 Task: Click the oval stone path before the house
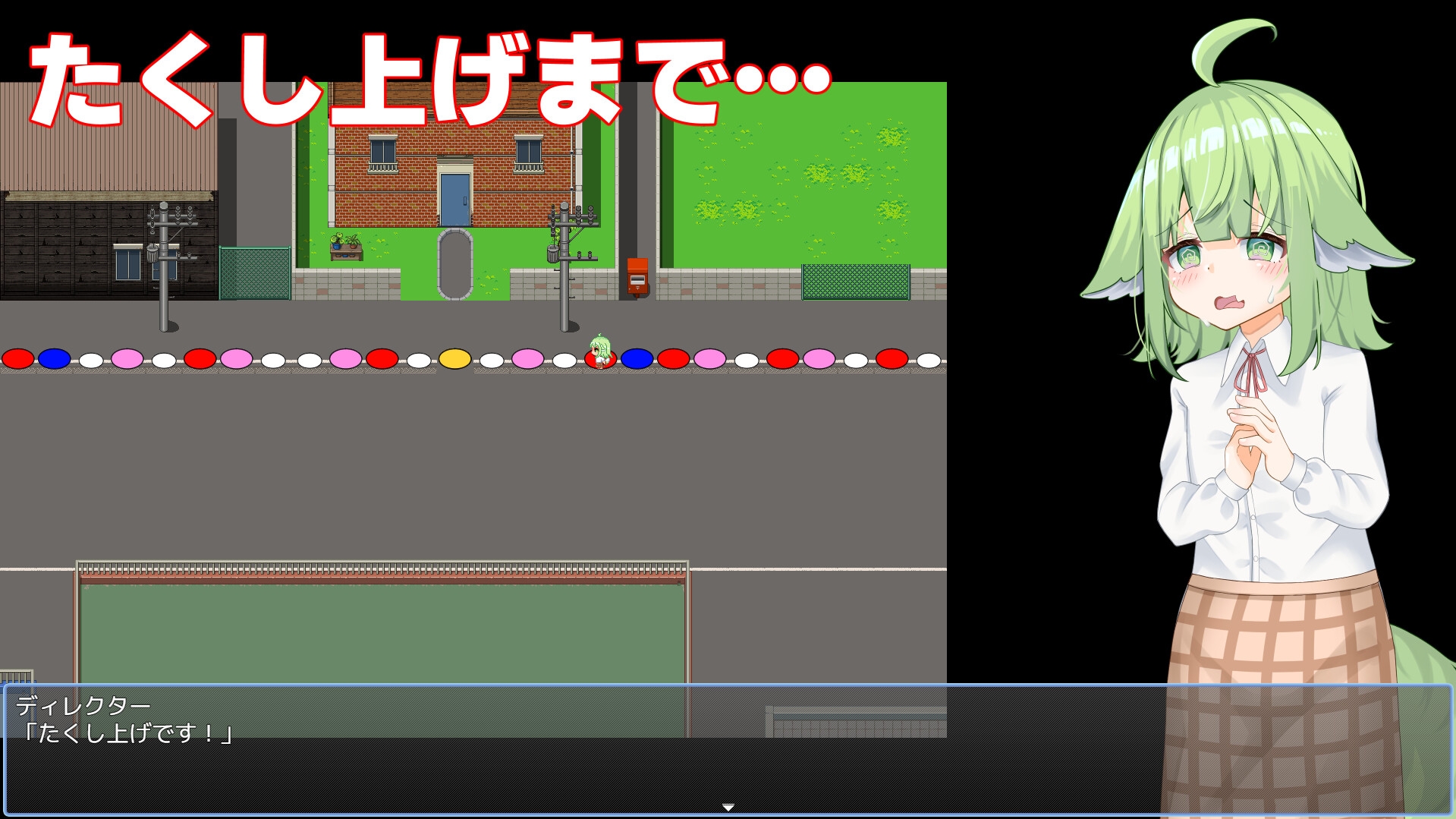(454, 264)
